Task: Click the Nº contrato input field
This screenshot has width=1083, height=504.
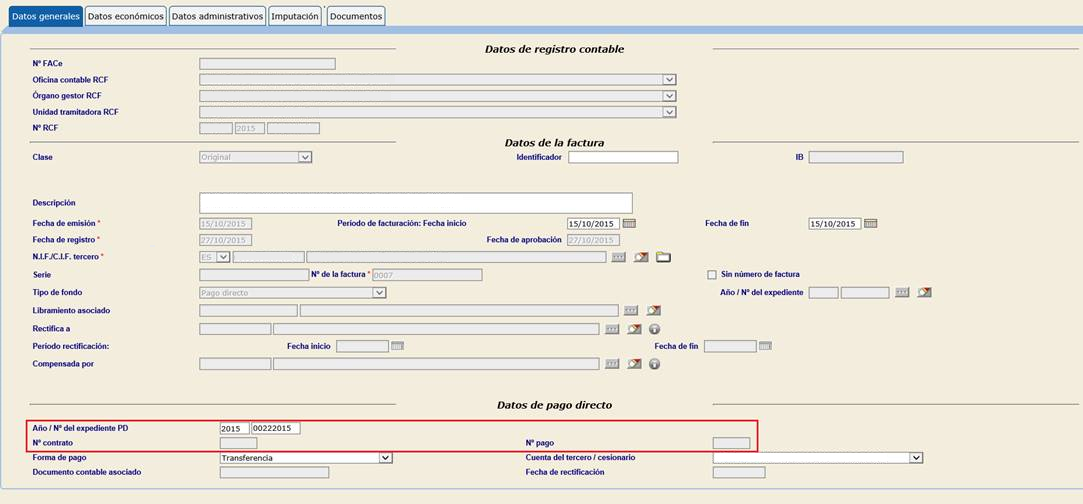Action: coord(238,443)
